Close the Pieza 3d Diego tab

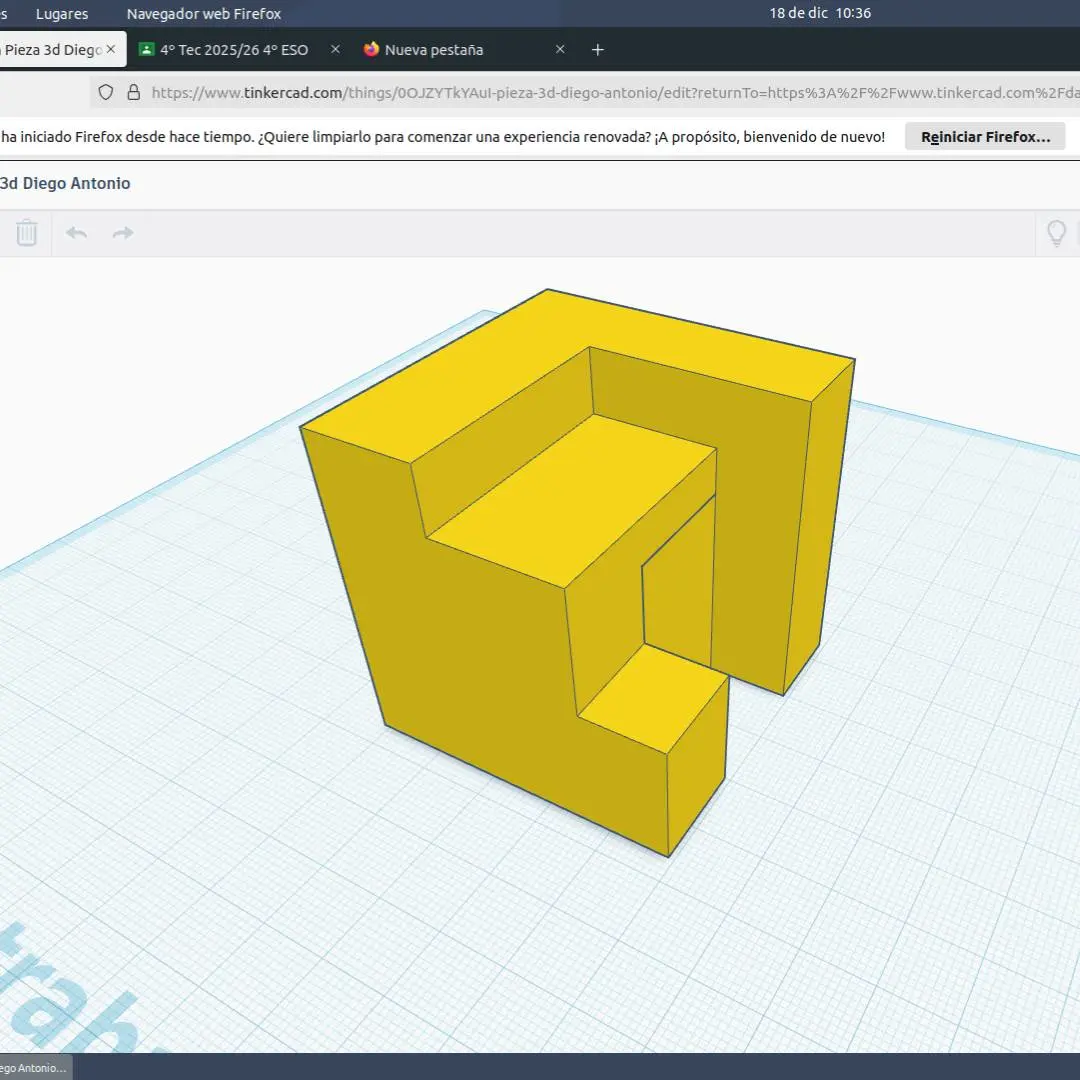coord(111,50)
